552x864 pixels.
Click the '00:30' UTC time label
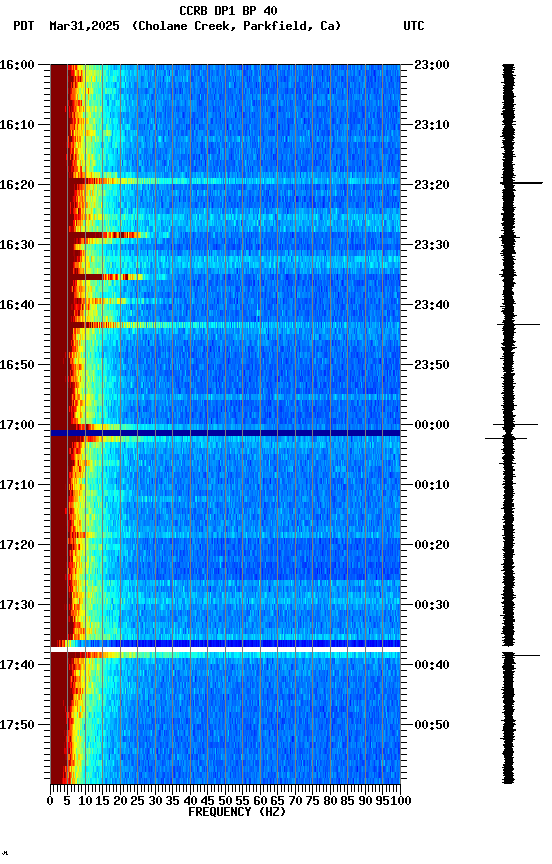click(x=432, y=605)
